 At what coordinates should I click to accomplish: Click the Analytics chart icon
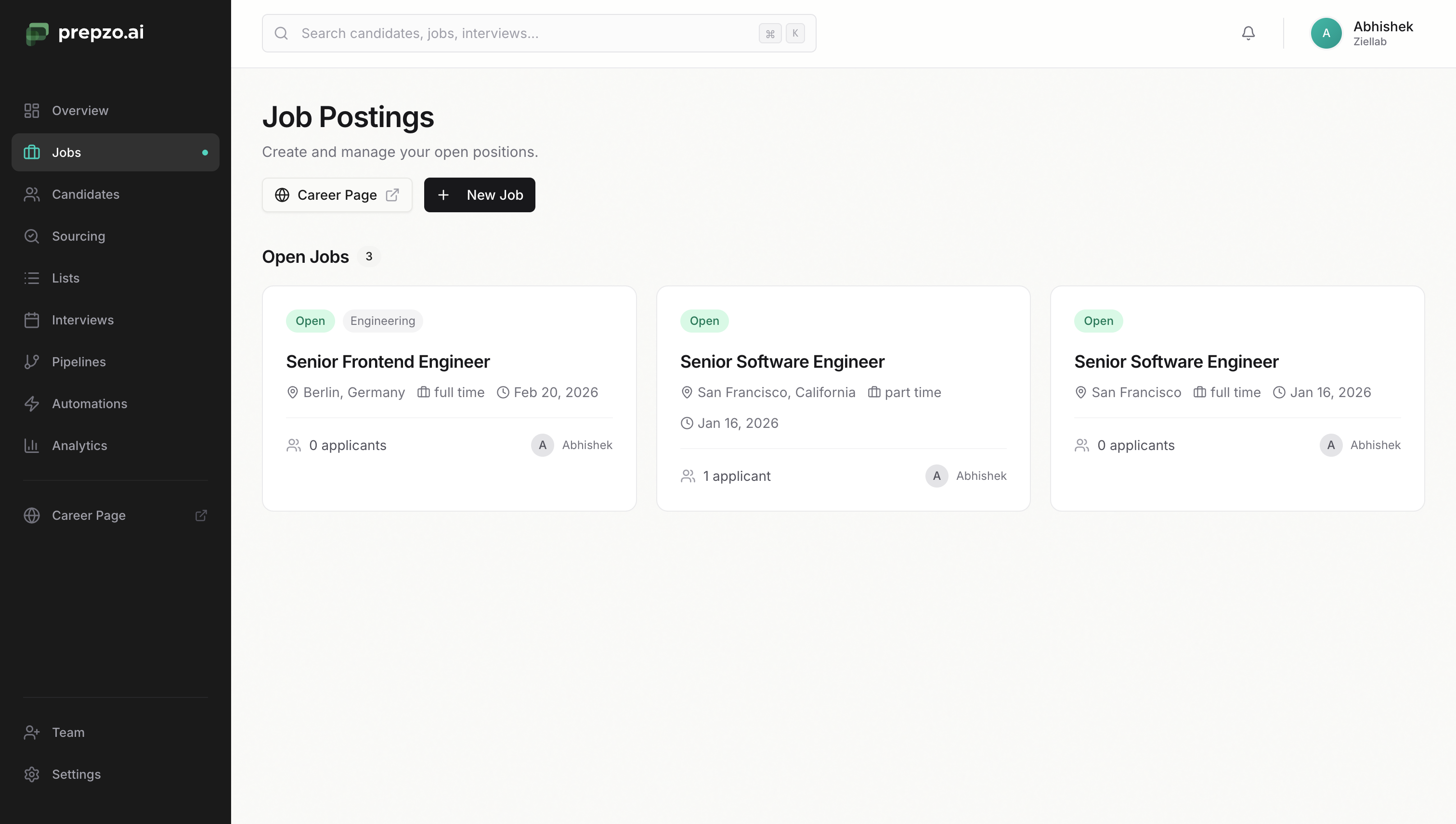(x=32, y=445)
